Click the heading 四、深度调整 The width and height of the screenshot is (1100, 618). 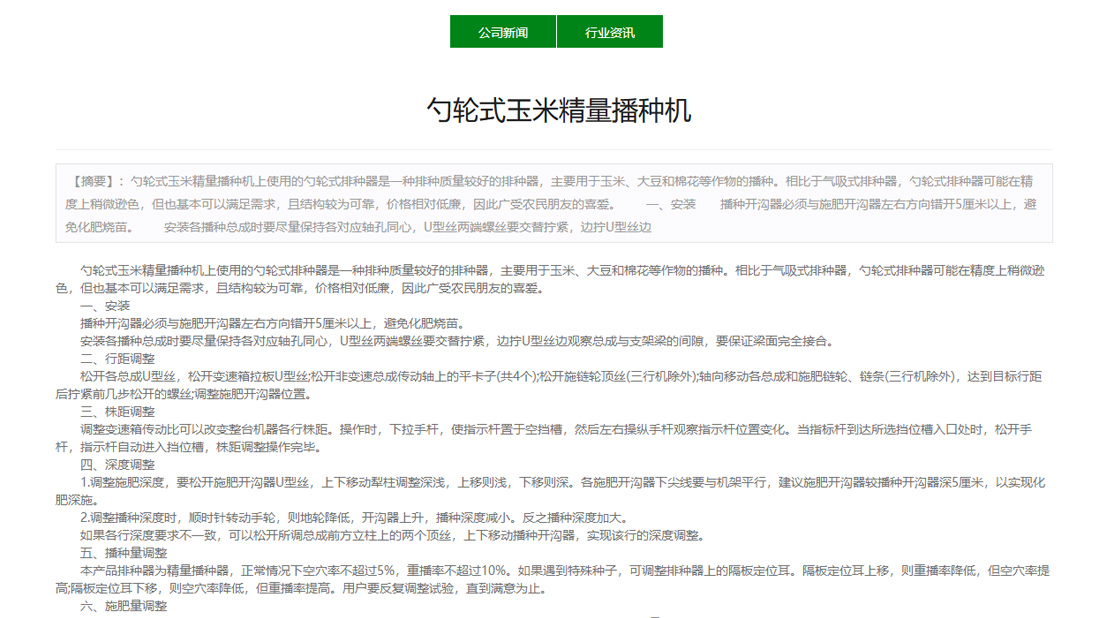(118, 464)
